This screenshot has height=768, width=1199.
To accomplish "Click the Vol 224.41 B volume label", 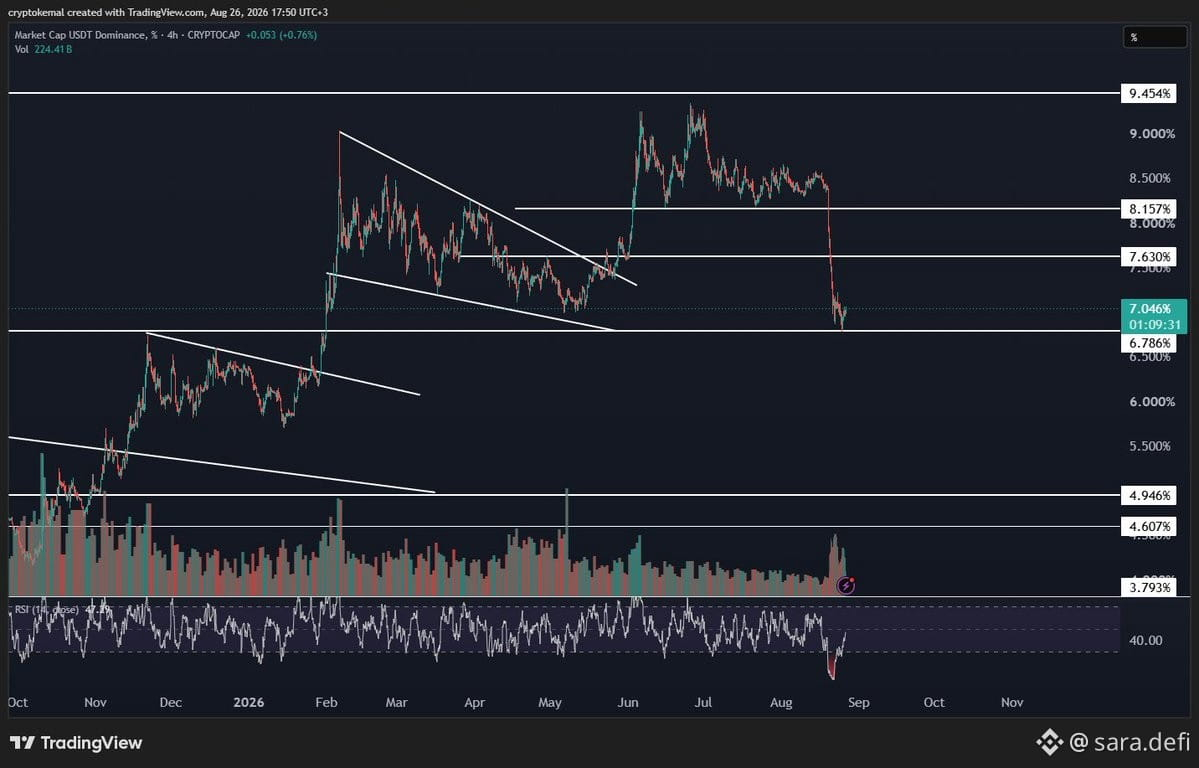I will pos(44,49).
